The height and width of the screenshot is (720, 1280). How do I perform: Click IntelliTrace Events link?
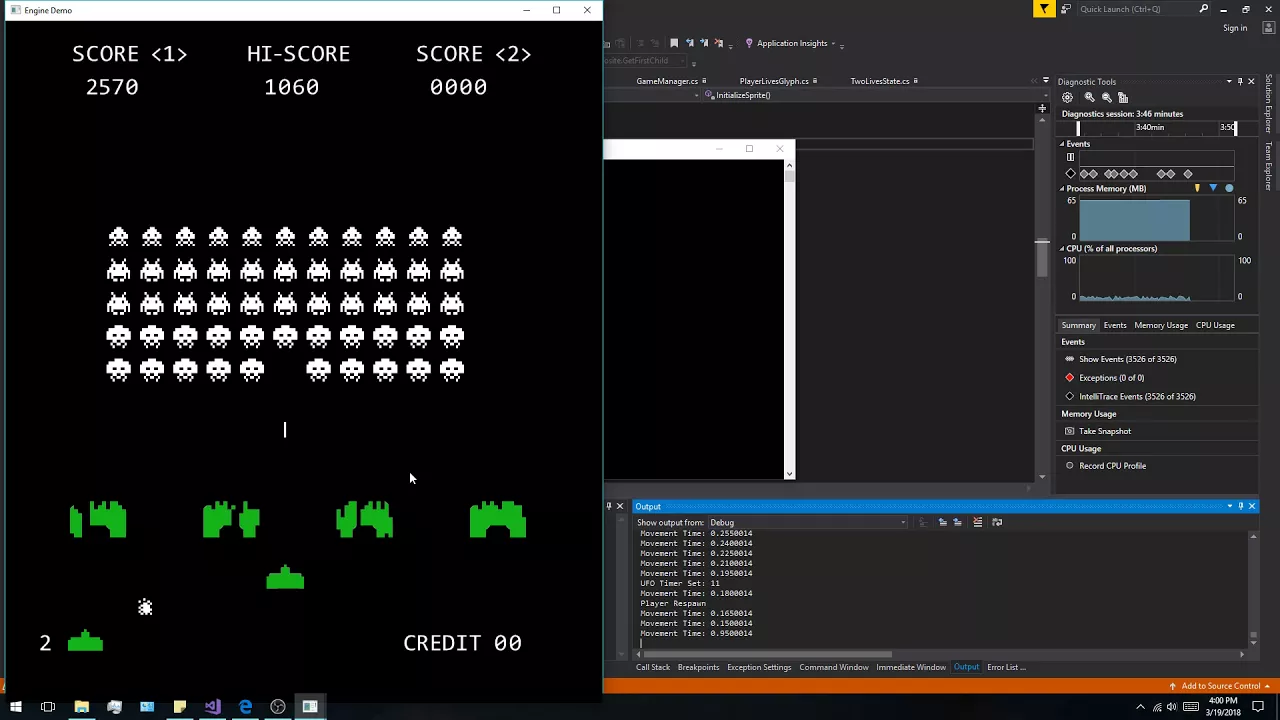coord(1137,397)
